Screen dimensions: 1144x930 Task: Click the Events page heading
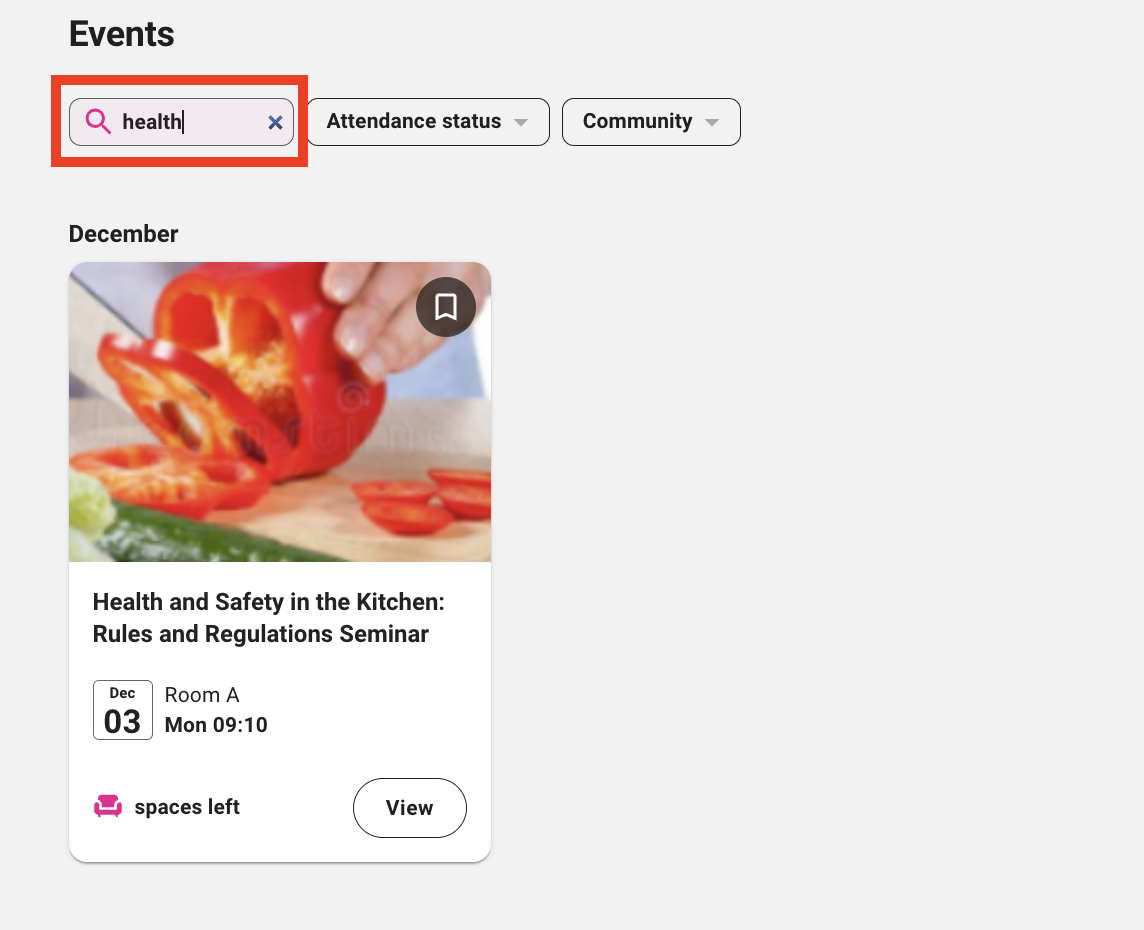click(x=121, y=34)
